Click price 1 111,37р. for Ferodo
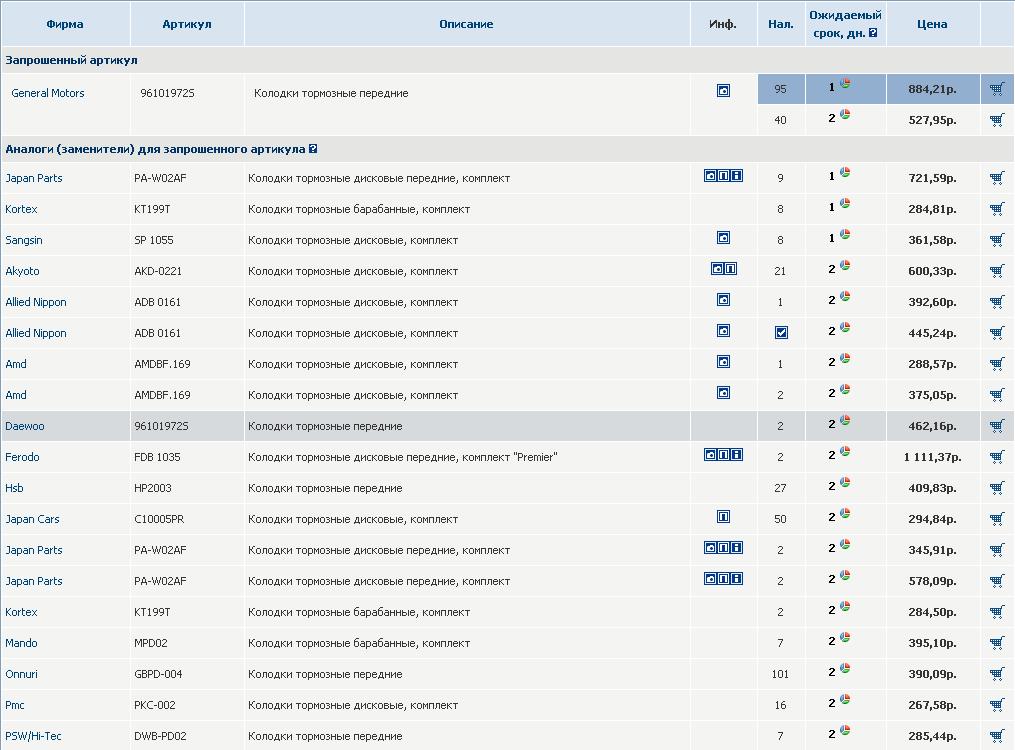The image size is (1015, 750). coord(932,458)
